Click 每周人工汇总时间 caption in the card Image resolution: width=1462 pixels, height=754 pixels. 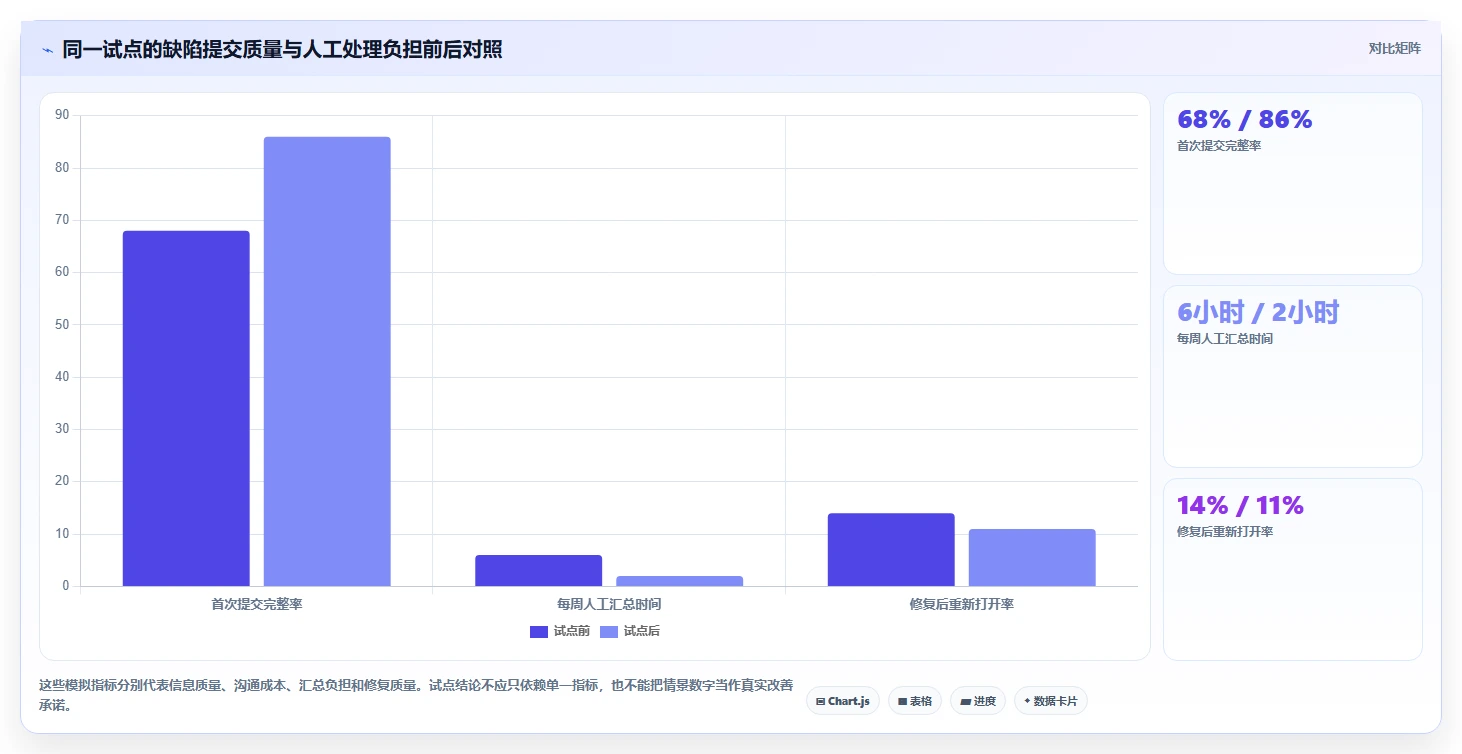[x=1225, y=339]
